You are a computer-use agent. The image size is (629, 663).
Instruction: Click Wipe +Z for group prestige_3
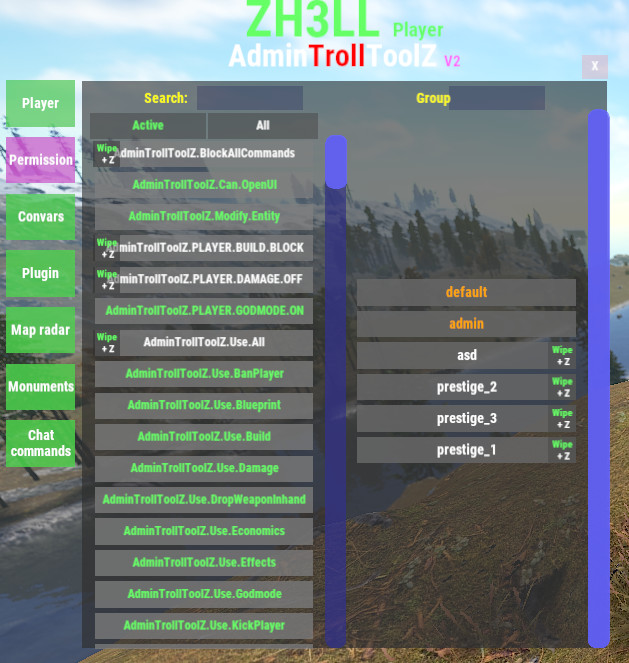[562, 419]
